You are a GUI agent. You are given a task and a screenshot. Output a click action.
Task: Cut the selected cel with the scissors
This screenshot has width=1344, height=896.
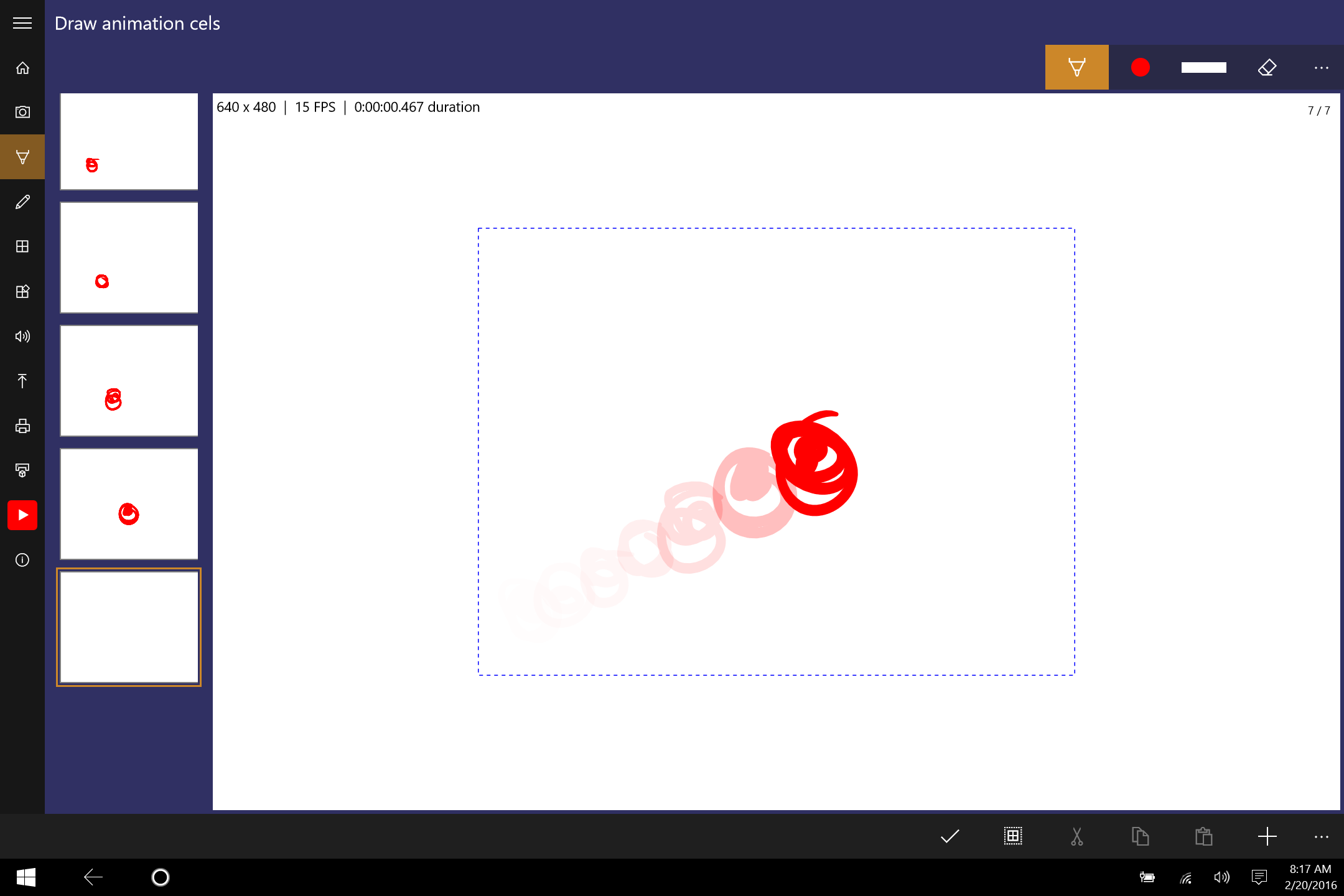(1076, 836)
